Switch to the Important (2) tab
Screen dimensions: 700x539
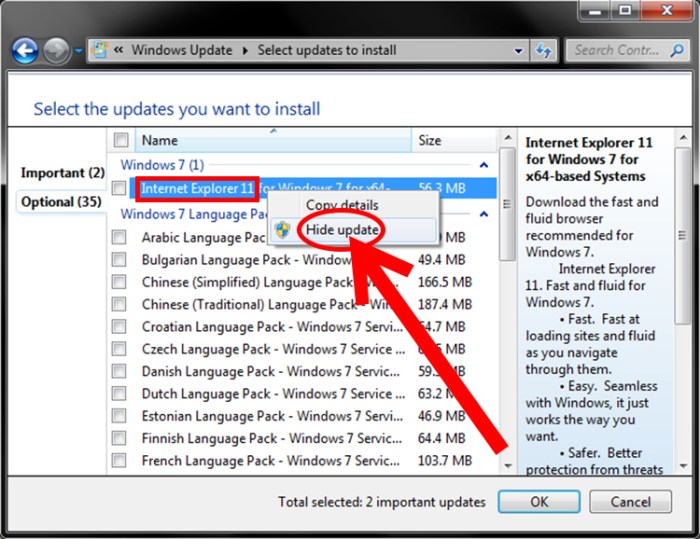point(62,173)
